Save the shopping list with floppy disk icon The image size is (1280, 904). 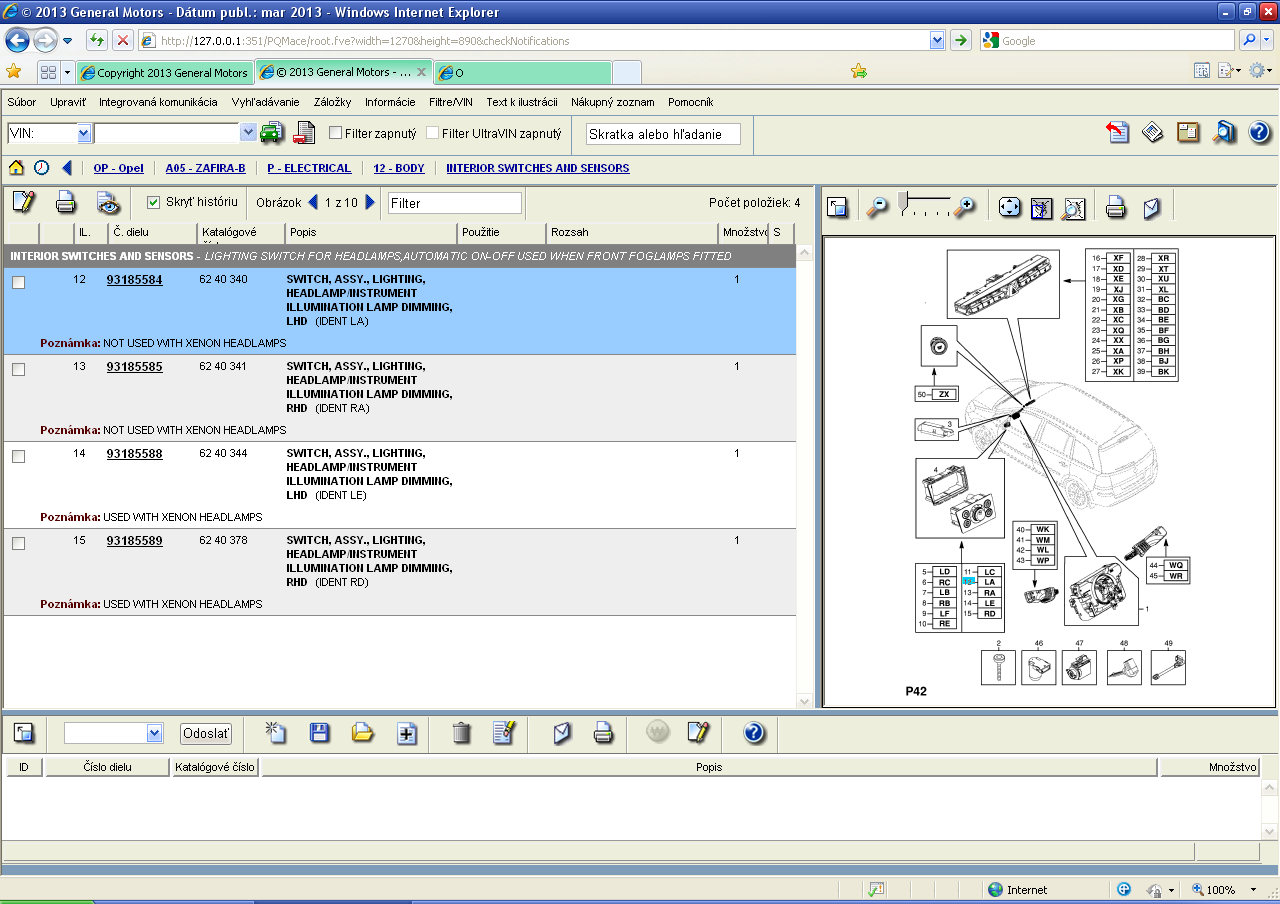[320, 733]
